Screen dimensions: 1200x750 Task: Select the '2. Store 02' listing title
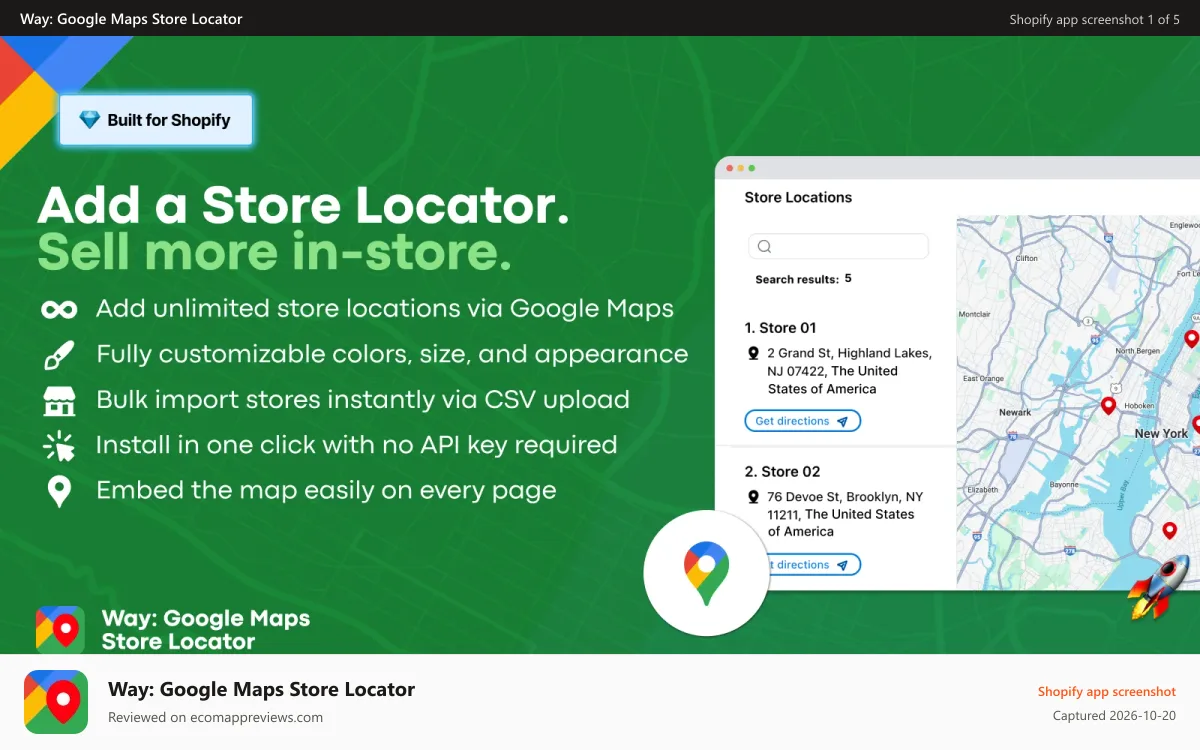(x=783, y=472)
